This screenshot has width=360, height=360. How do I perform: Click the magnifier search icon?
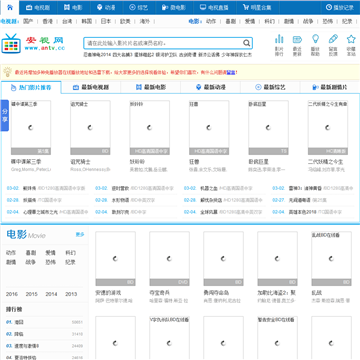tap(247, 43)
